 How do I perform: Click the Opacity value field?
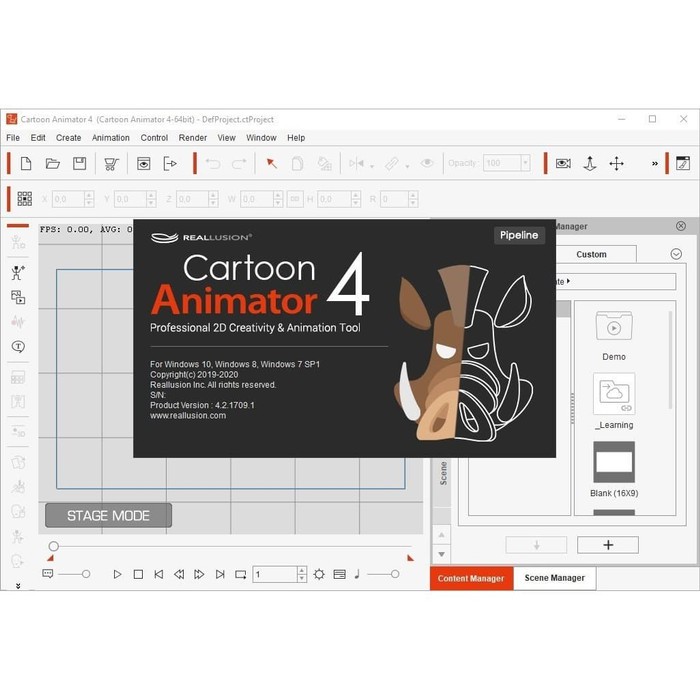(x=502, y=163)
